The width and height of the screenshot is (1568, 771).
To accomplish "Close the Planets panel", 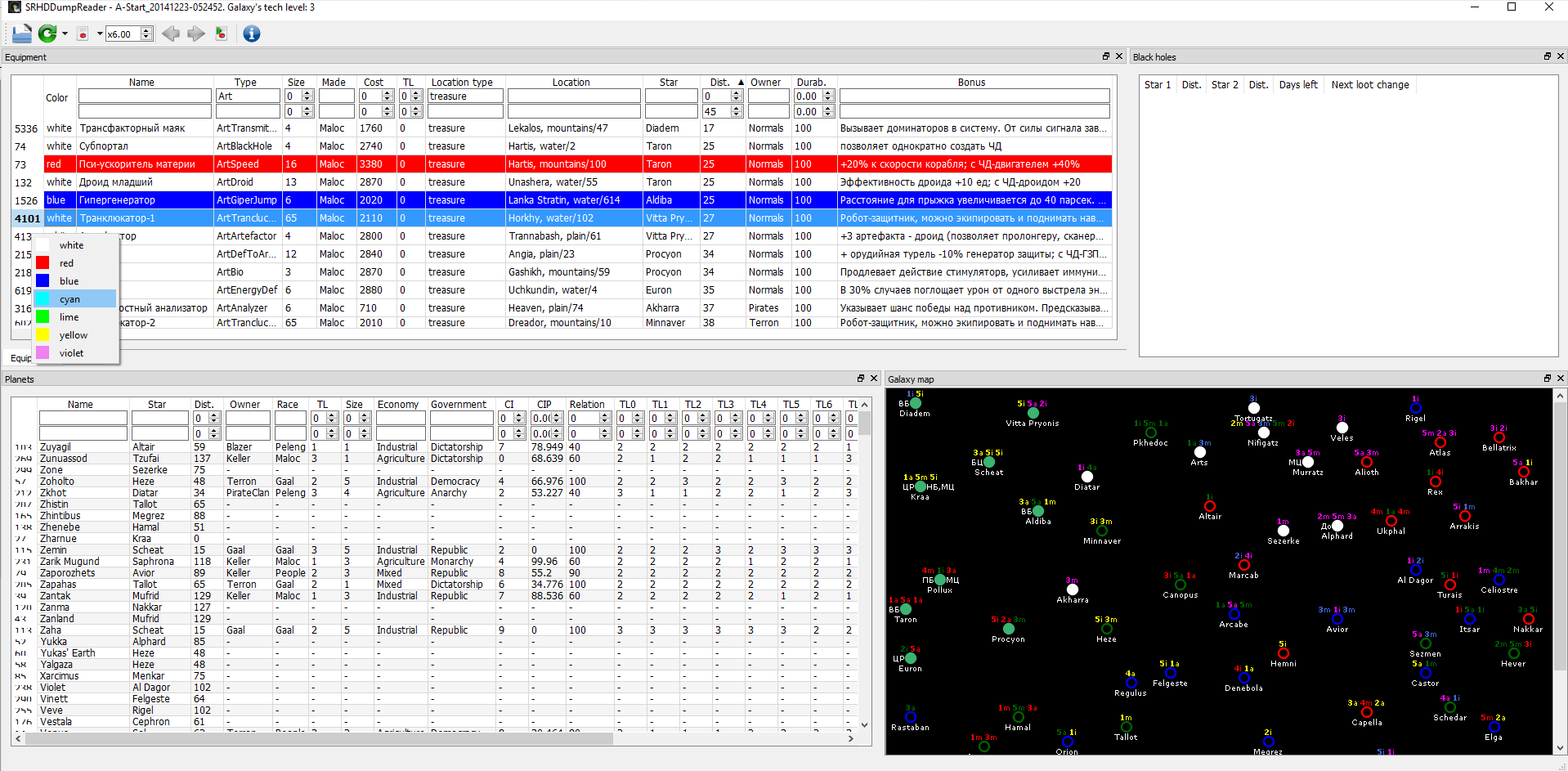I will pos(873,379).
